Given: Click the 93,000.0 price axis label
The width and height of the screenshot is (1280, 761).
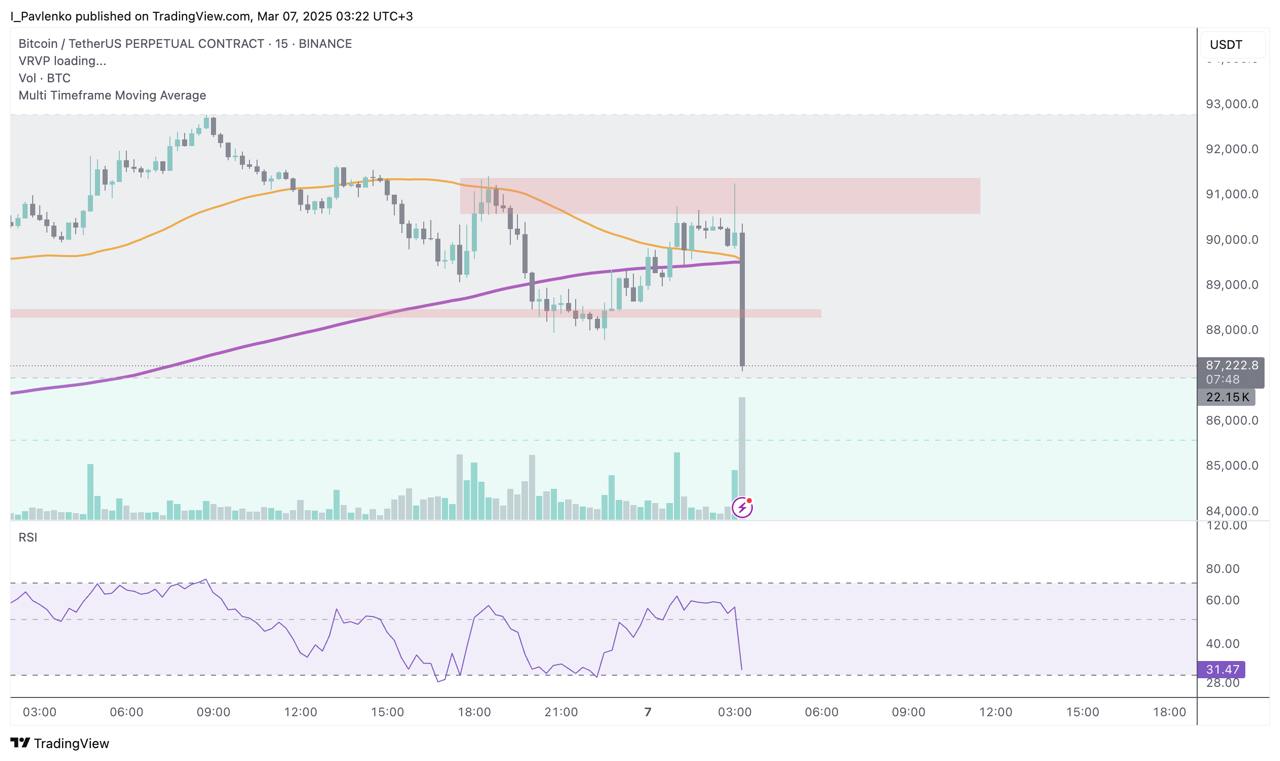Looking at the screenshot, I should pyautogui.click(x=1232, y=104).
